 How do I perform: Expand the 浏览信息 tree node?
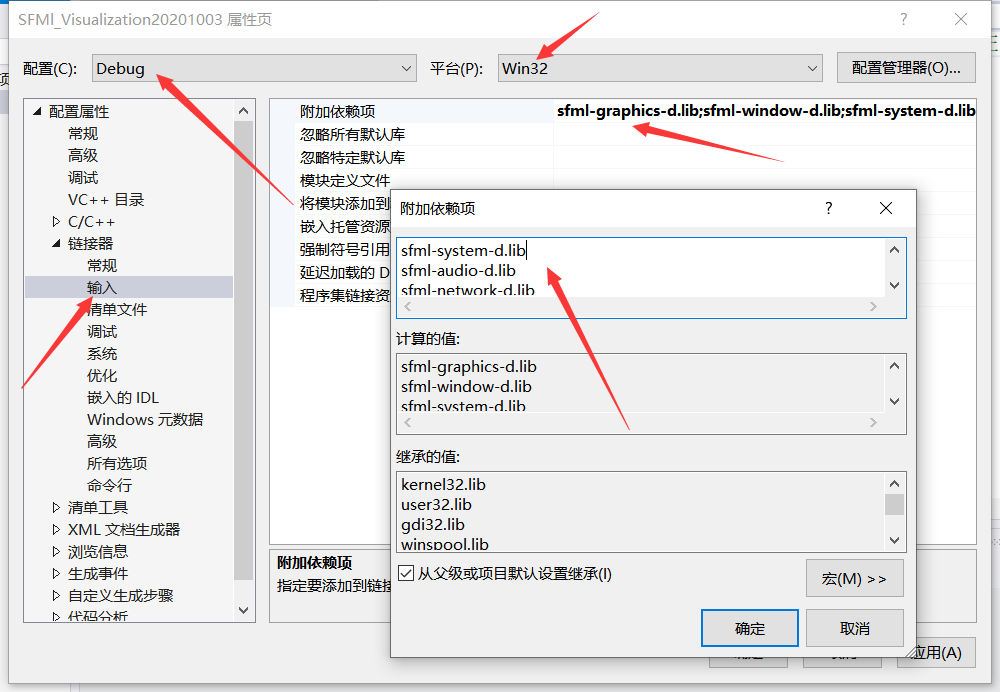click(56, 552)
